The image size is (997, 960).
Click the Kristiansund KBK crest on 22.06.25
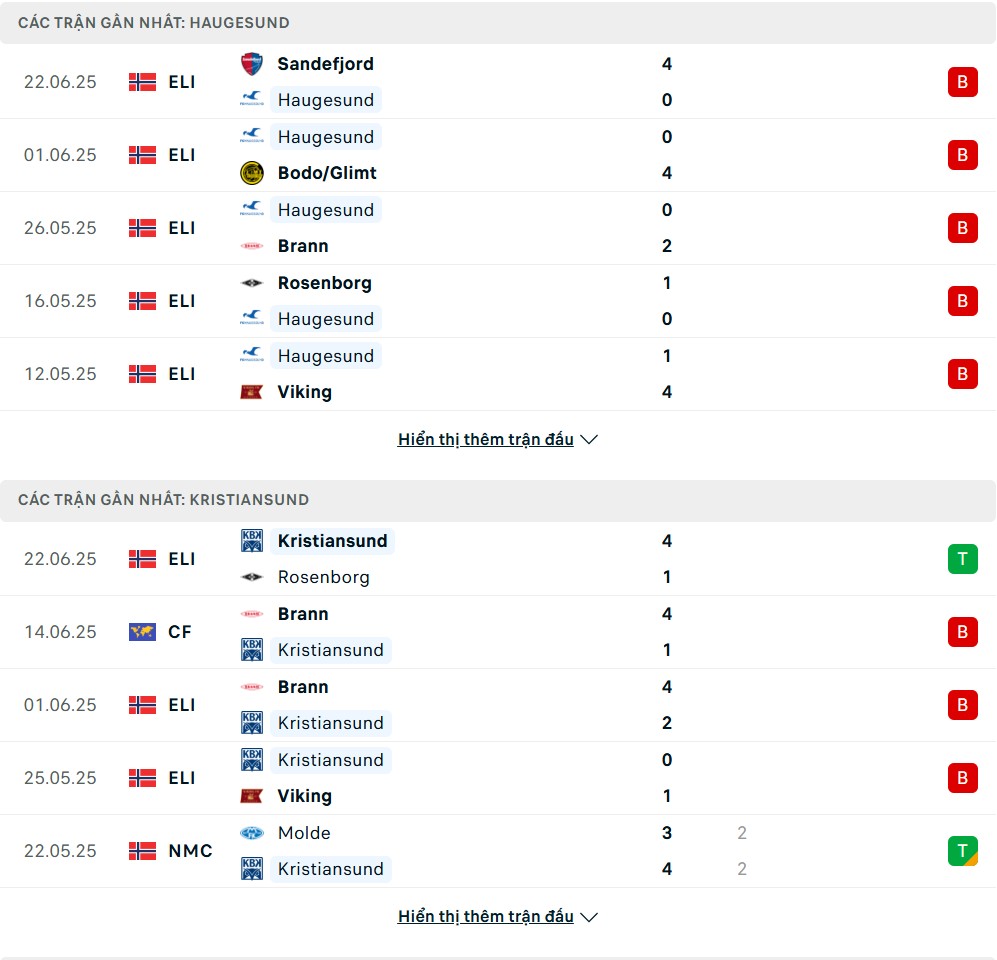(x=252, y=541)
